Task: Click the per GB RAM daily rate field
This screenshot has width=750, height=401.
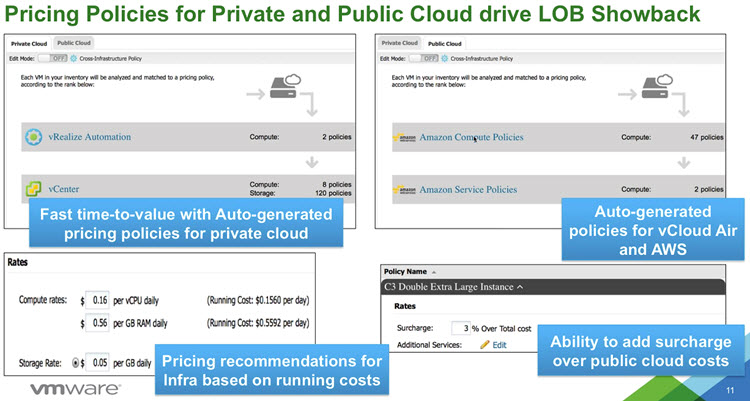Action: click(97, 323)
